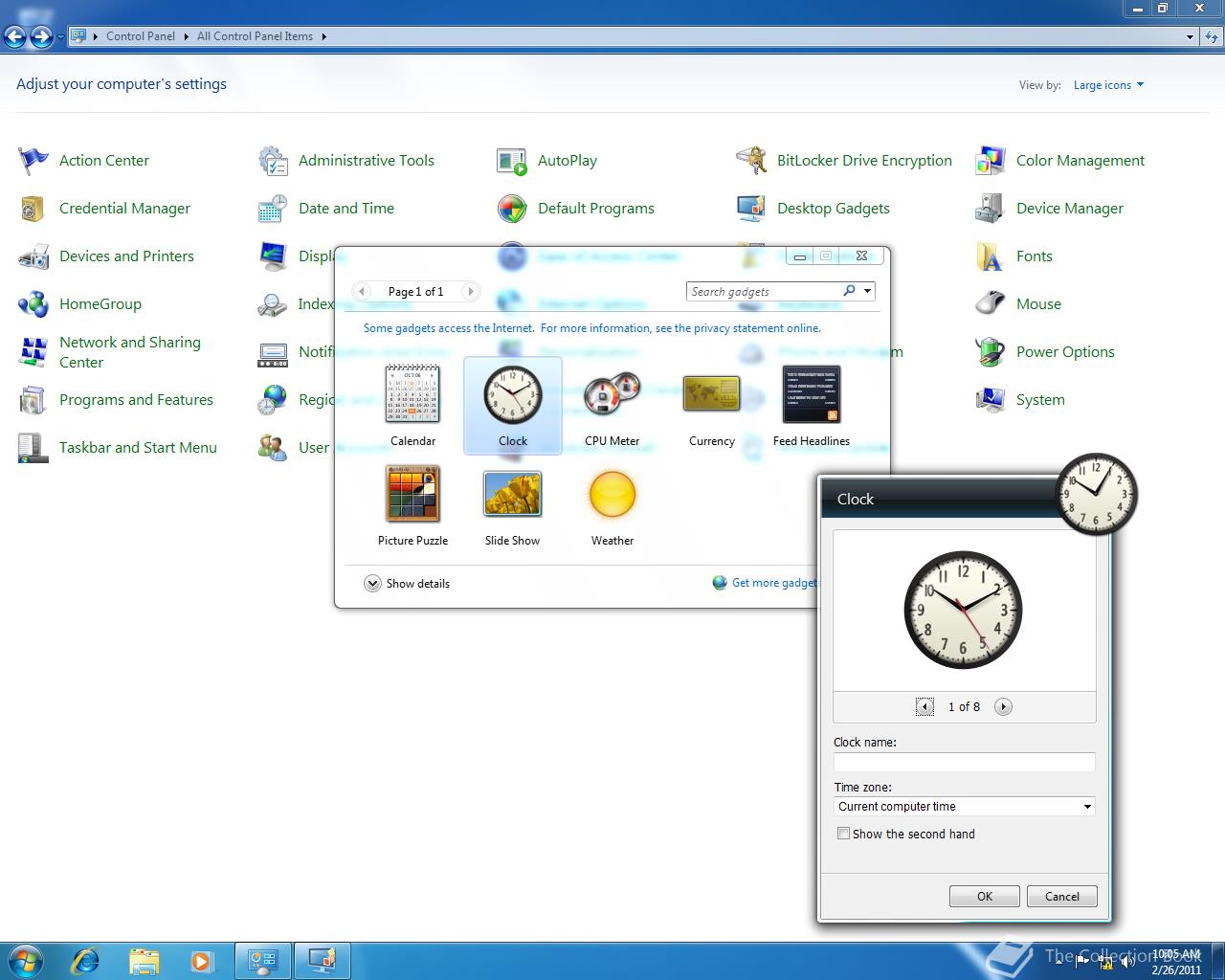Viewport: 1225px width, 980px height.
Task: Select the Weather gadget
Action: (x=612, y=504)
